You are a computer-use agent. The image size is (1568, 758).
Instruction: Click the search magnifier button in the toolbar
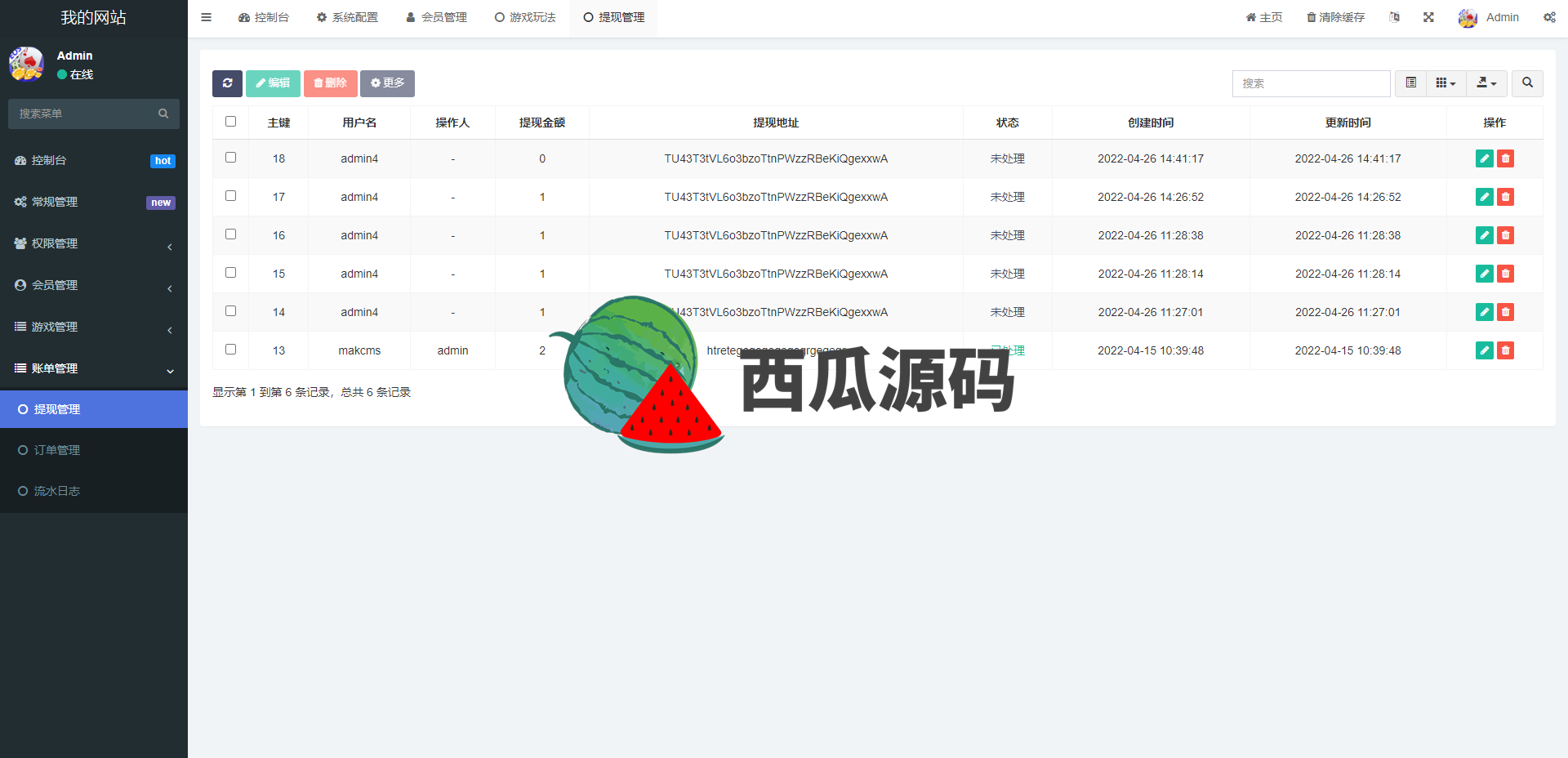coord(1527,83)
